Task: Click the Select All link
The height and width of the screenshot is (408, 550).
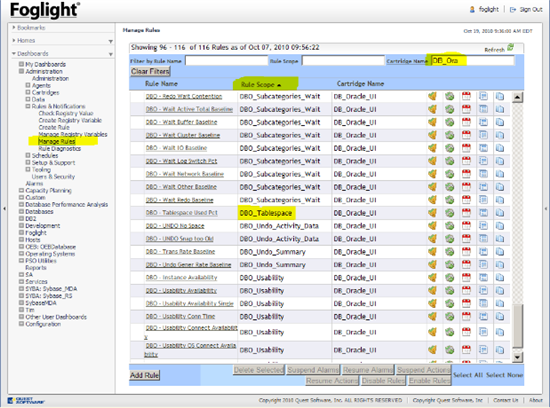Action: coord(468,375)
